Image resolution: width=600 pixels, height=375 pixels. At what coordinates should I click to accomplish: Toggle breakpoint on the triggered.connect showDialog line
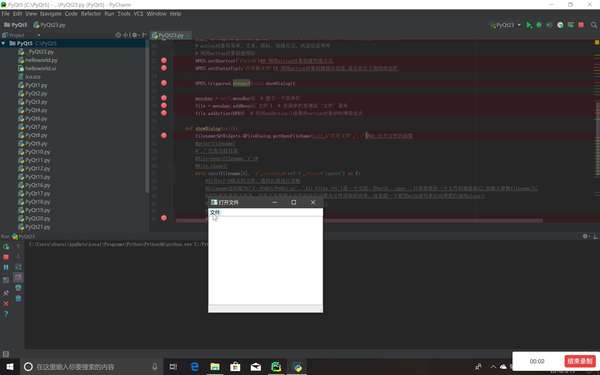click(x=164, y=83)
